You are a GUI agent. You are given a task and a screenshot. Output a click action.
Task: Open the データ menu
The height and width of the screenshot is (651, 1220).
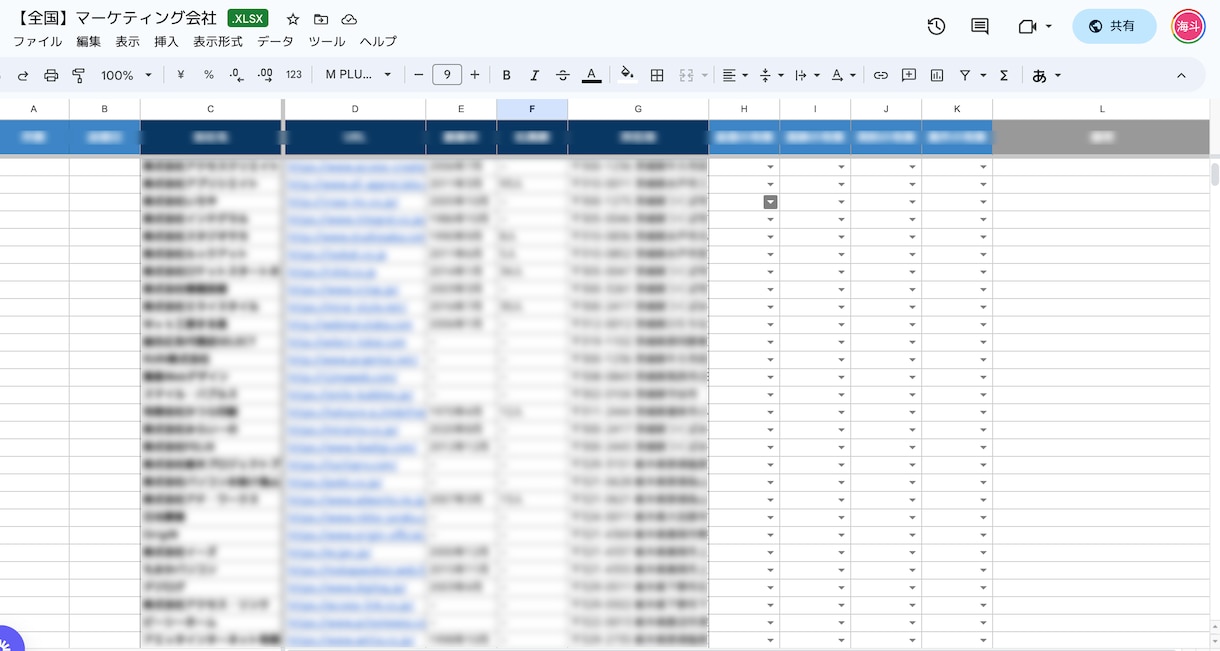(275, 41)
